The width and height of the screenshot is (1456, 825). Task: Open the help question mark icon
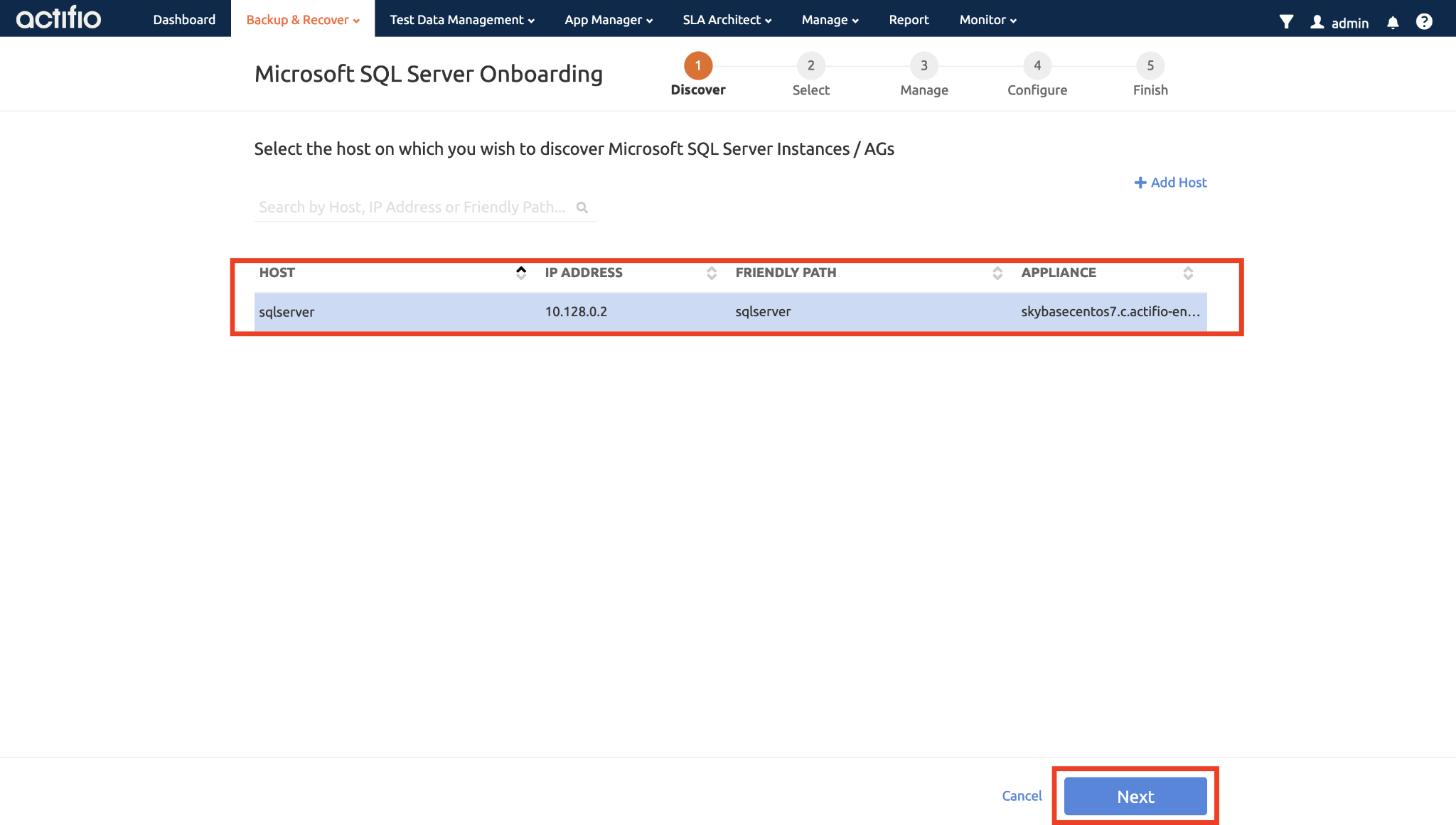pos(1424,21)
